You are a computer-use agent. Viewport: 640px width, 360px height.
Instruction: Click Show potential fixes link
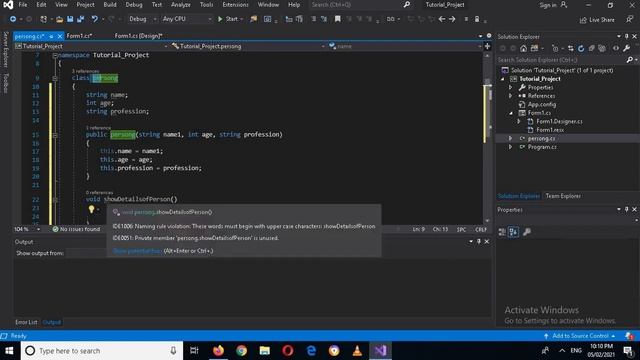[x=137, y=251]
